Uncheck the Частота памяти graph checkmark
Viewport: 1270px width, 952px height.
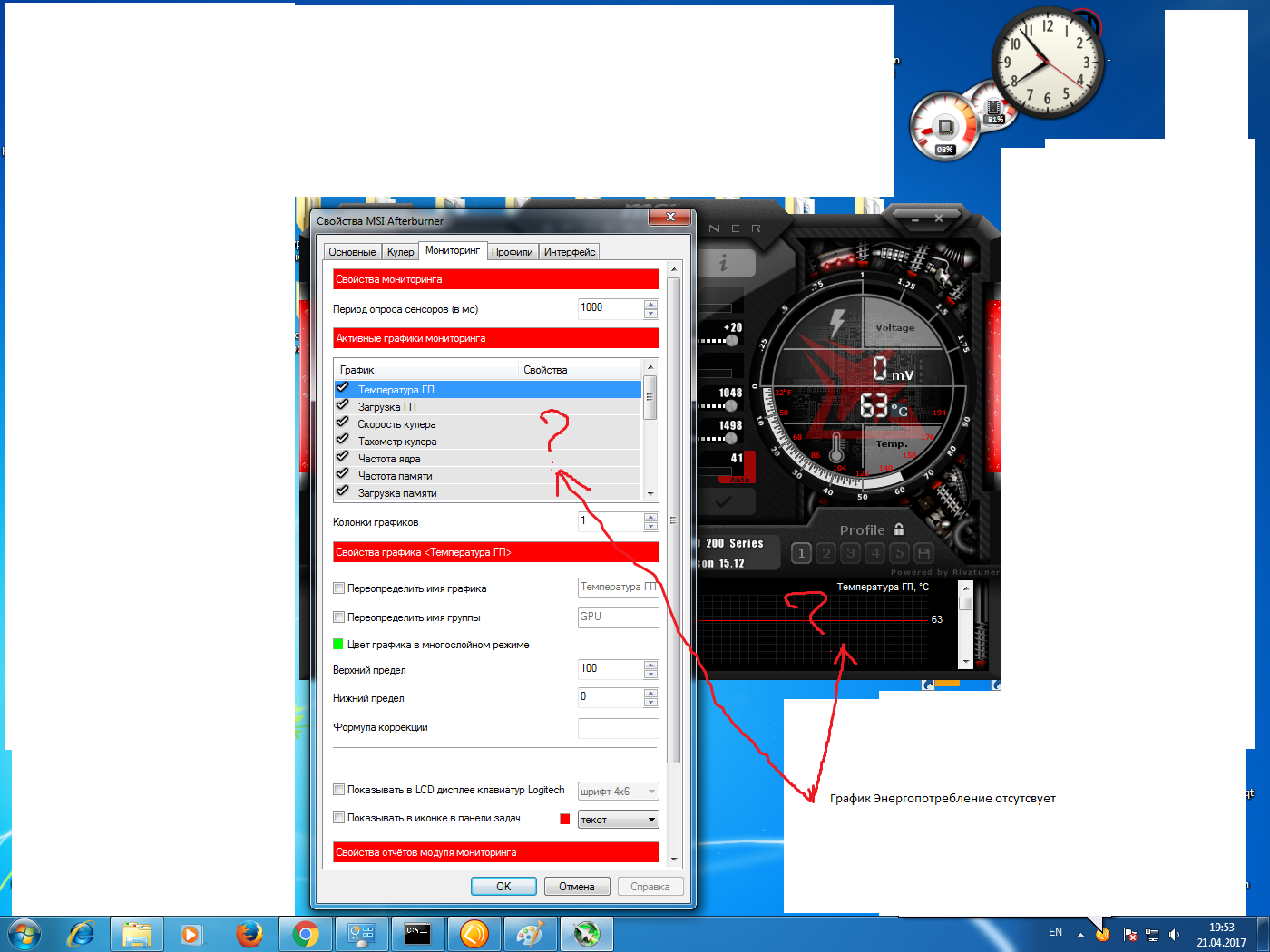(x=343, y=474)
